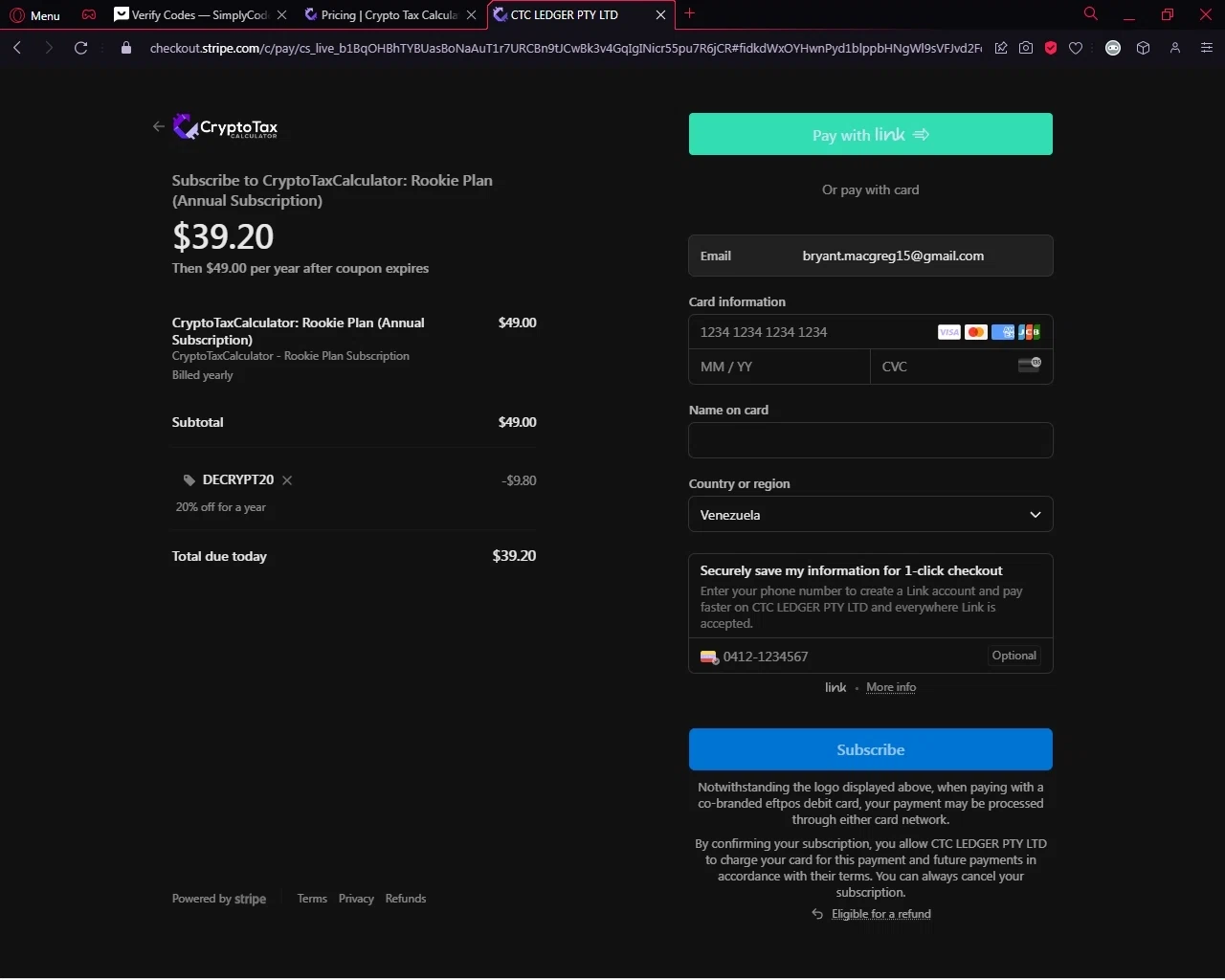The height and width of the screenshot is (980, 1225).
Task: Click the Email field
Action: 871,256
